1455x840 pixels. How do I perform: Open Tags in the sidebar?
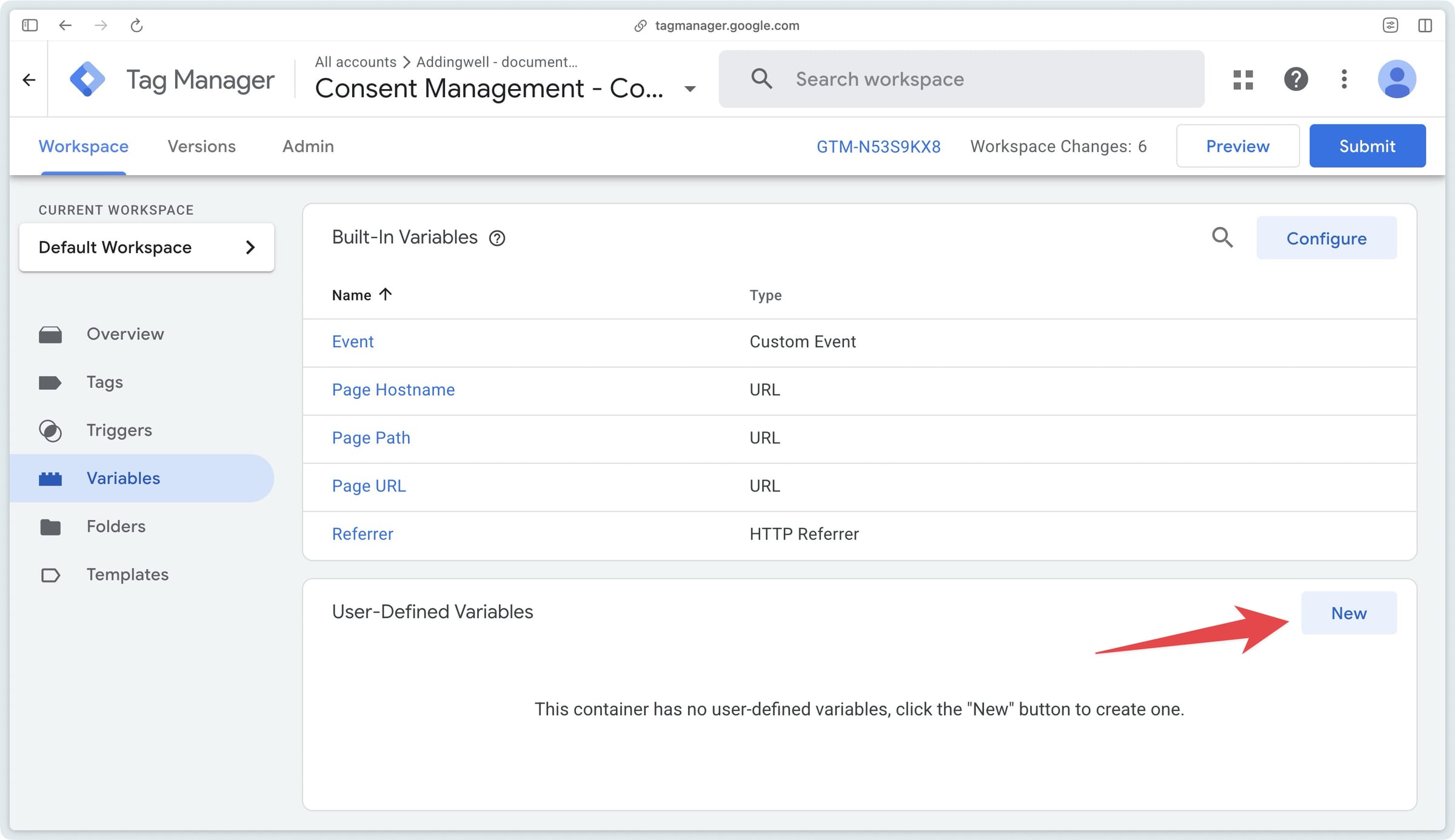(142, 382)
